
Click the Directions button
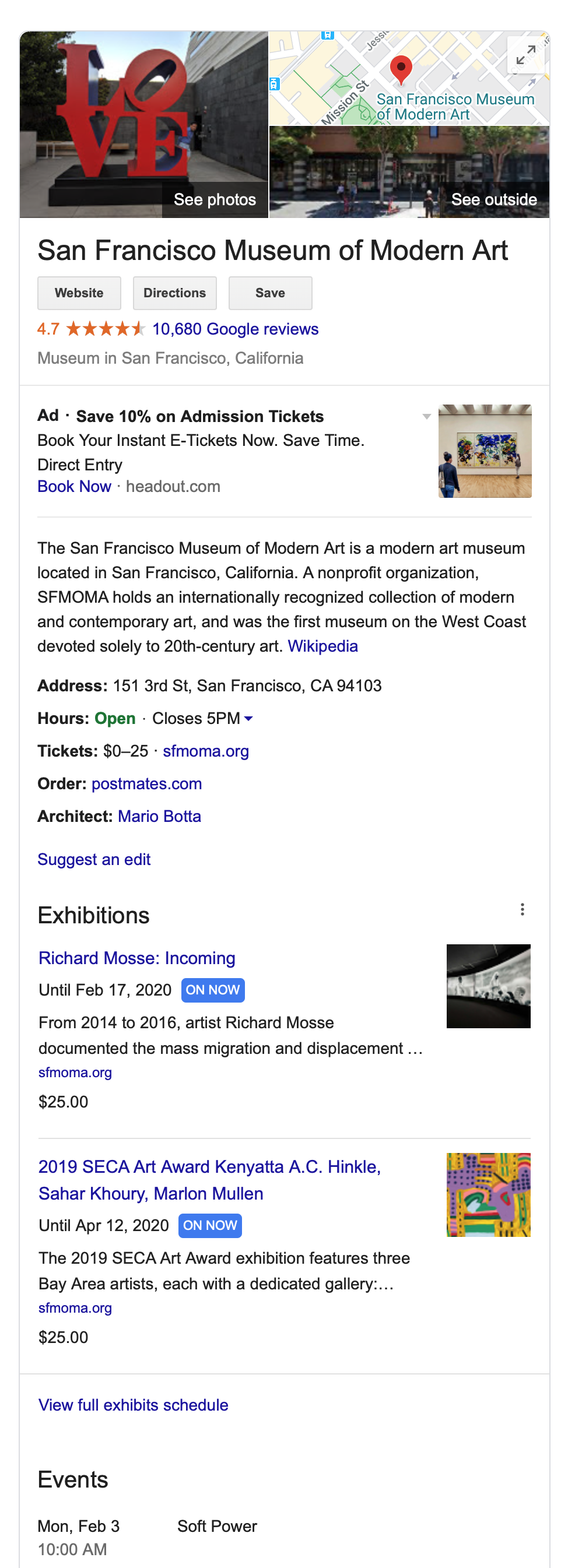click(175, 293)
